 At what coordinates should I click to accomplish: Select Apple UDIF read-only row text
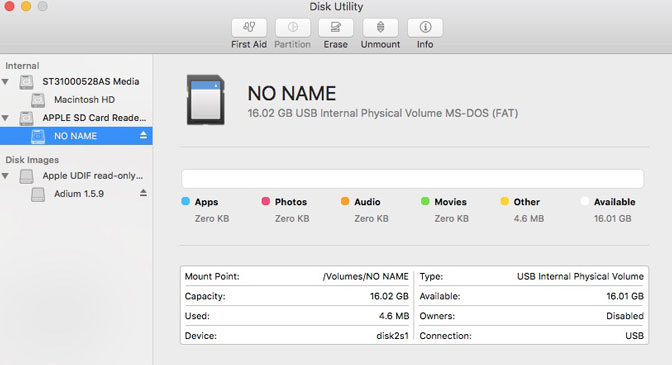[92, 176]
